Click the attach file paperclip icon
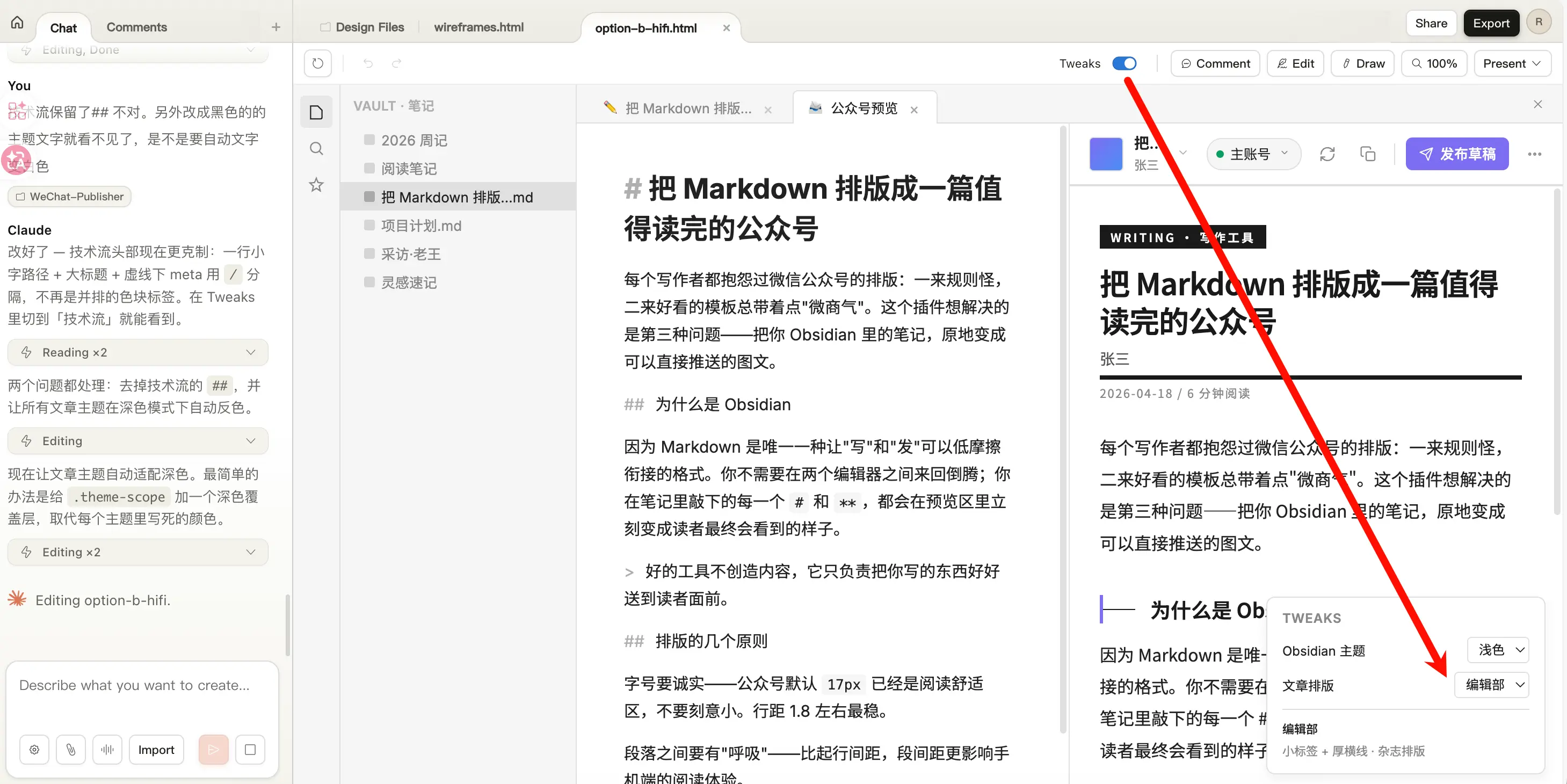1567x784 pixels. click(70, 749)
